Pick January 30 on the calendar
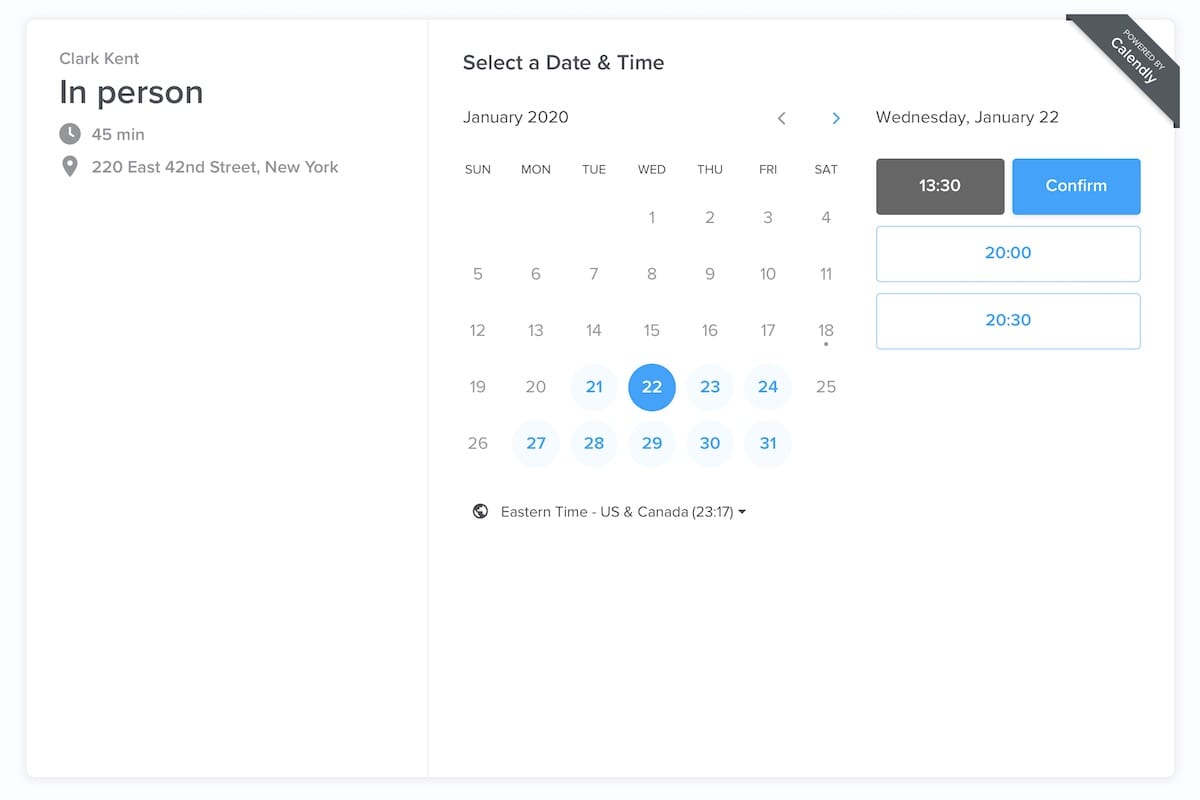Screen dimensions: 1200x800 (x=710, y=443)
